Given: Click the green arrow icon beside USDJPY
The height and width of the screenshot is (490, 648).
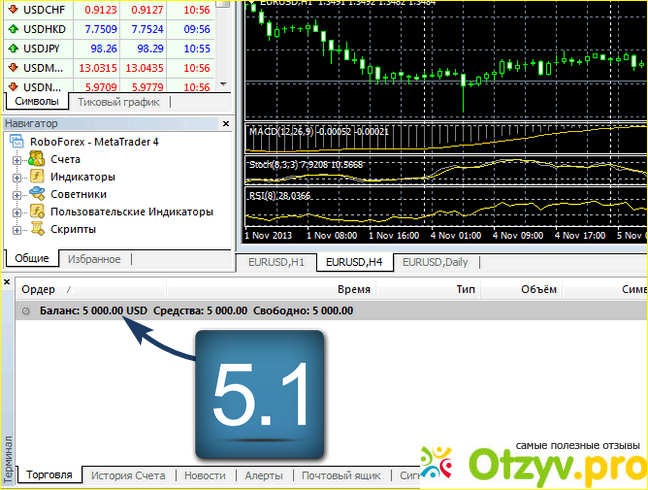Looking at the screenshot, I should click(14, 48).
